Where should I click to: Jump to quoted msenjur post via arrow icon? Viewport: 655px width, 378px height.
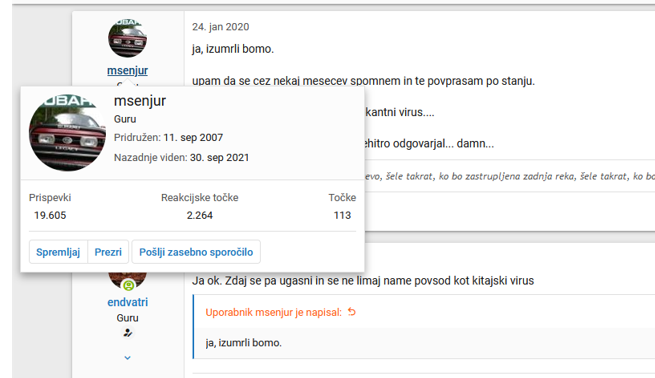(x=352, y=312)
